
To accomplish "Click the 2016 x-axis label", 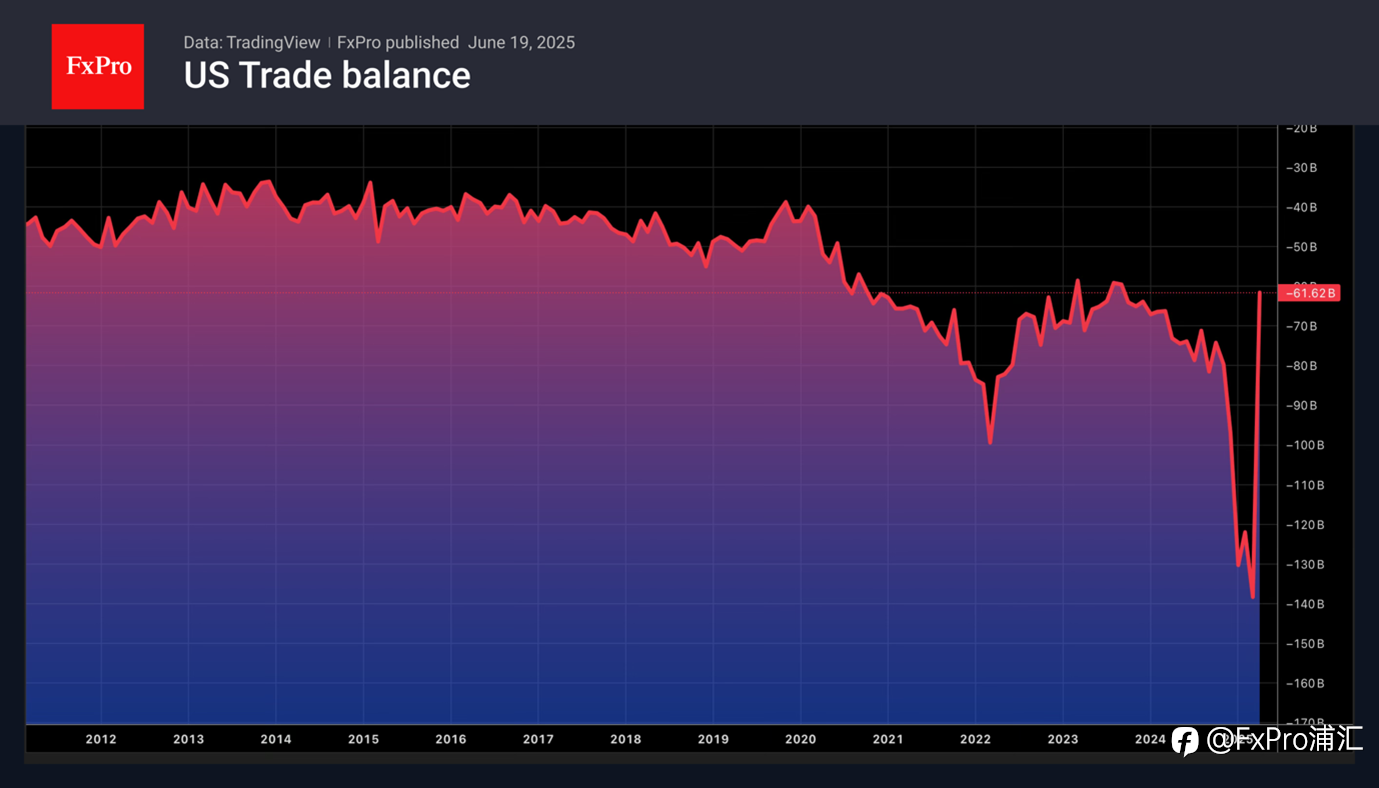I will 450,739.
